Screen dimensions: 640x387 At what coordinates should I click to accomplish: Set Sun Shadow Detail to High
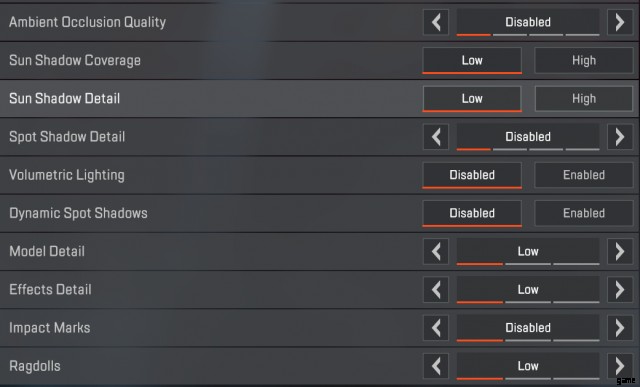click(584, 98)
